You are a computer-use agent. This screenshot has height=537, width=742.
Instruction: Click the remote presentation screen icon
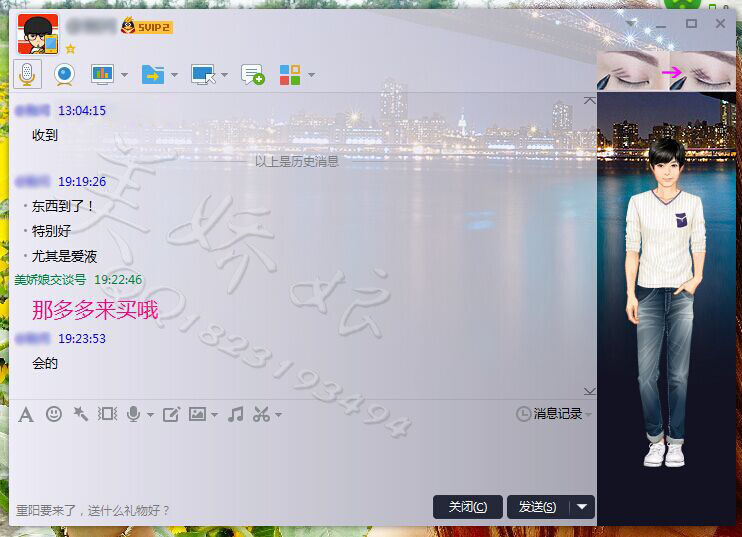(102, 74)
